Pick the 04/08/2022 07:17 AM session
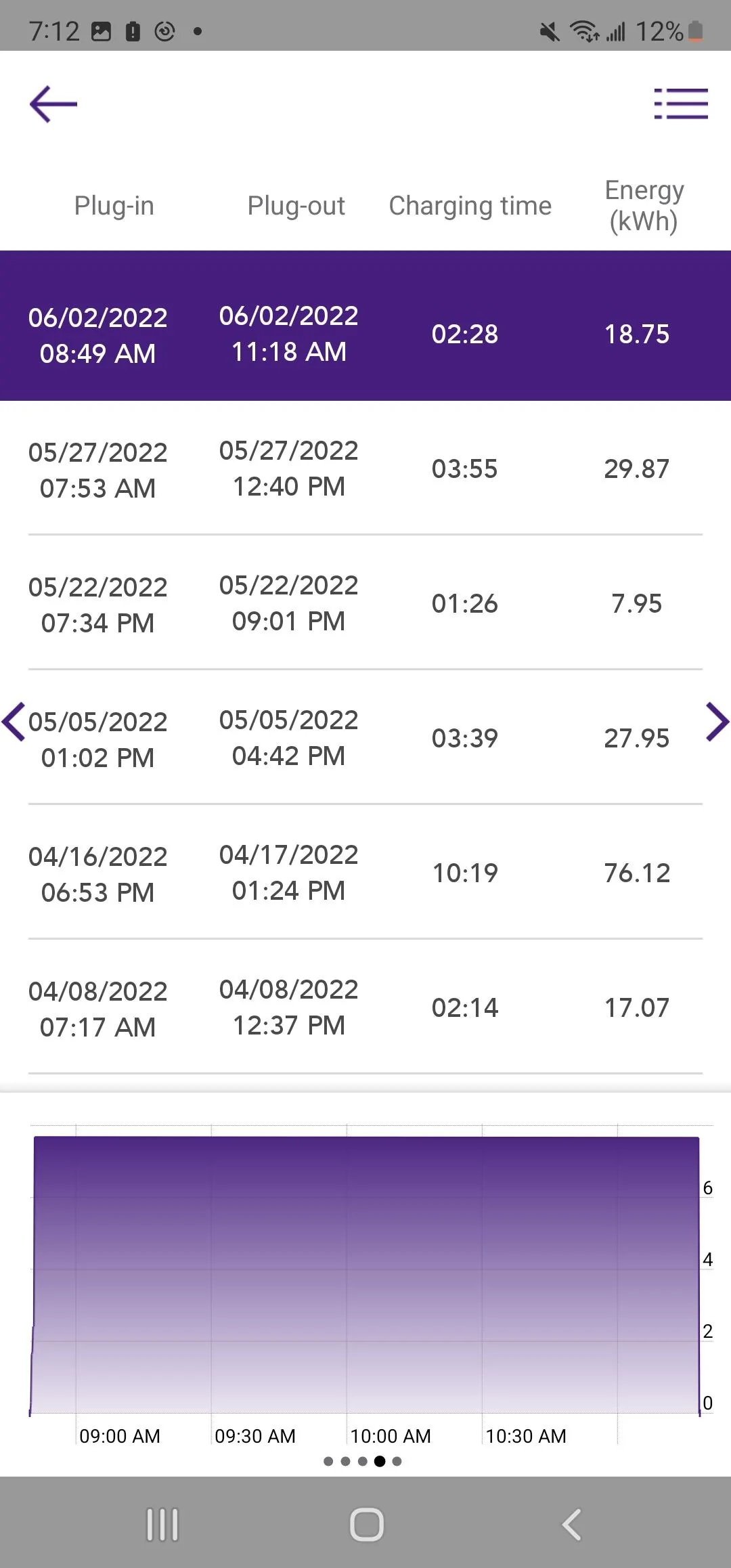The height and width of the screenshot is (1568, 731). 365,1007
